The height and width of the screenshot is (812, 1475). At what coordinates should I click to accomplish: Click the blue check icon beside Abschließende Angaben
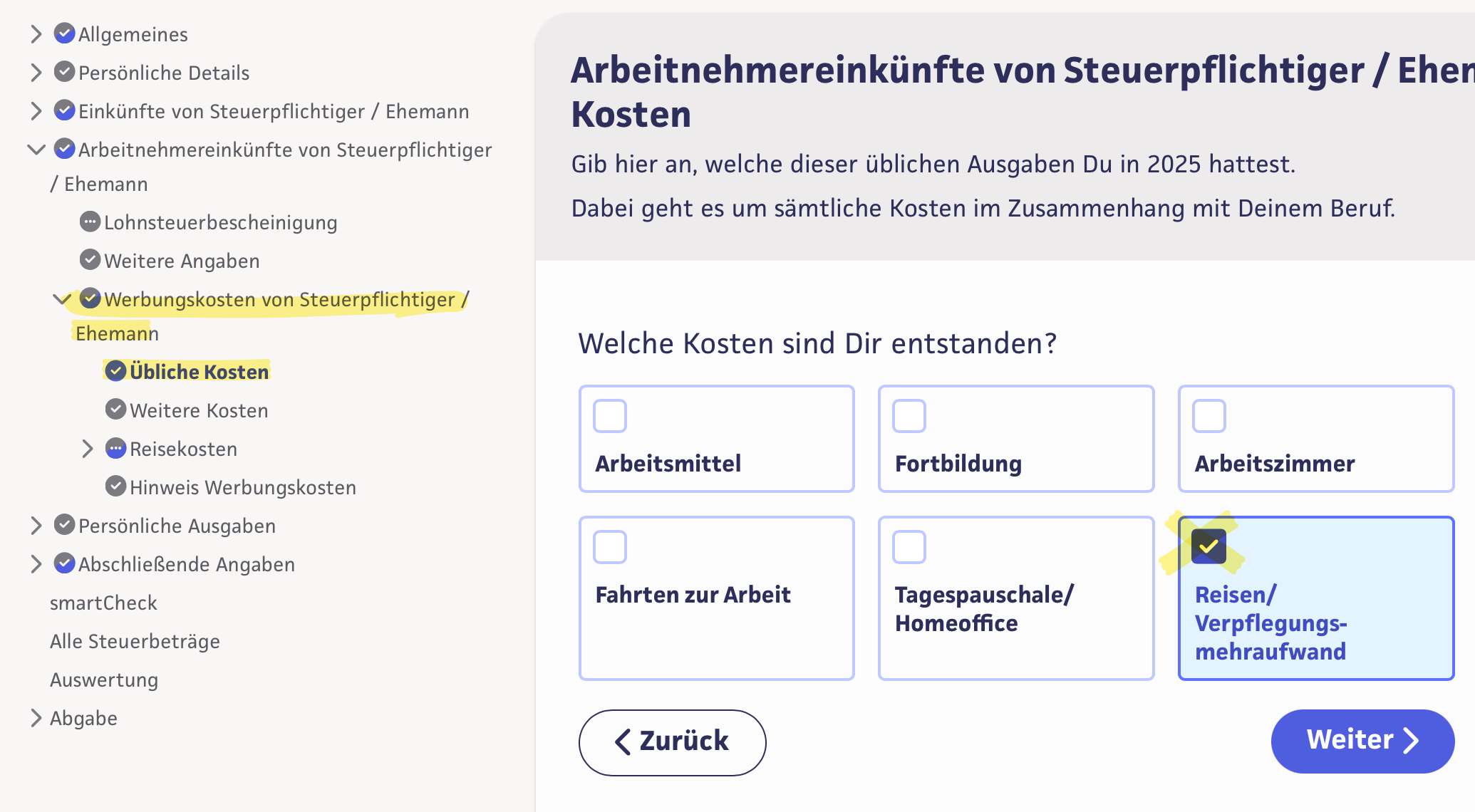tap(64, 563)
